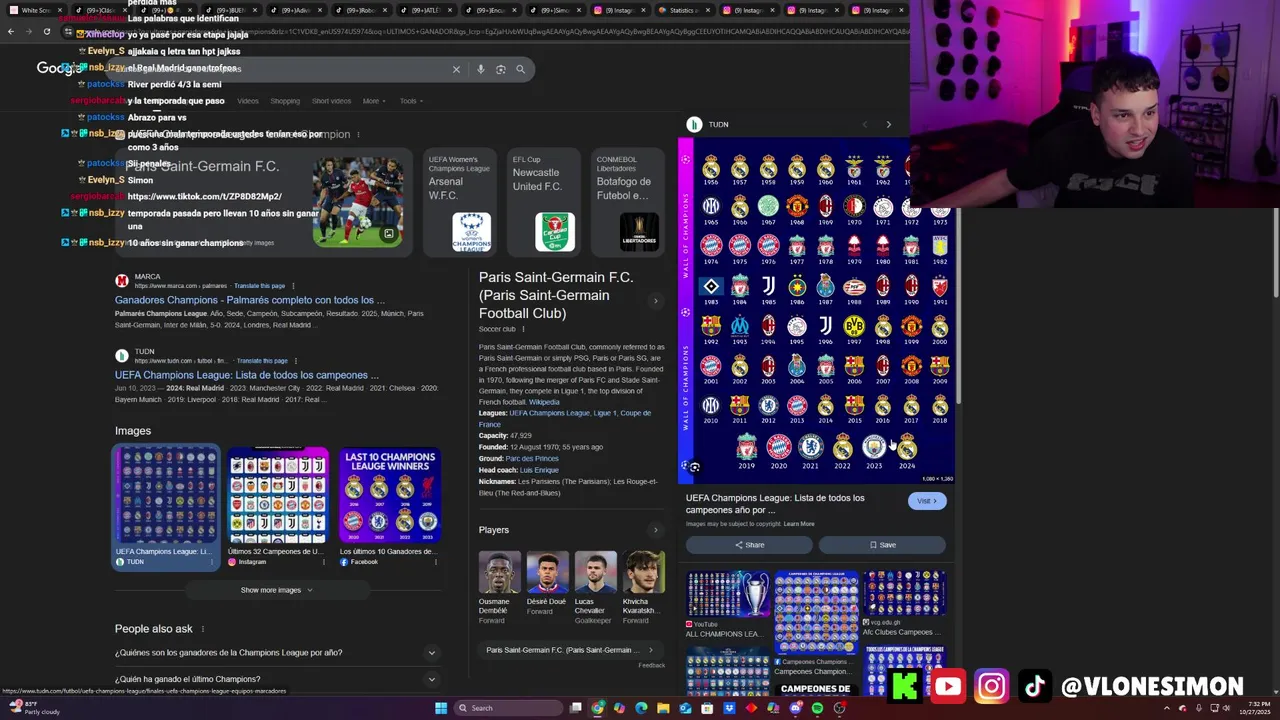Switch to the Videos search tab
This screenshot has height=720, width=1280.
[x=248, y=101]
